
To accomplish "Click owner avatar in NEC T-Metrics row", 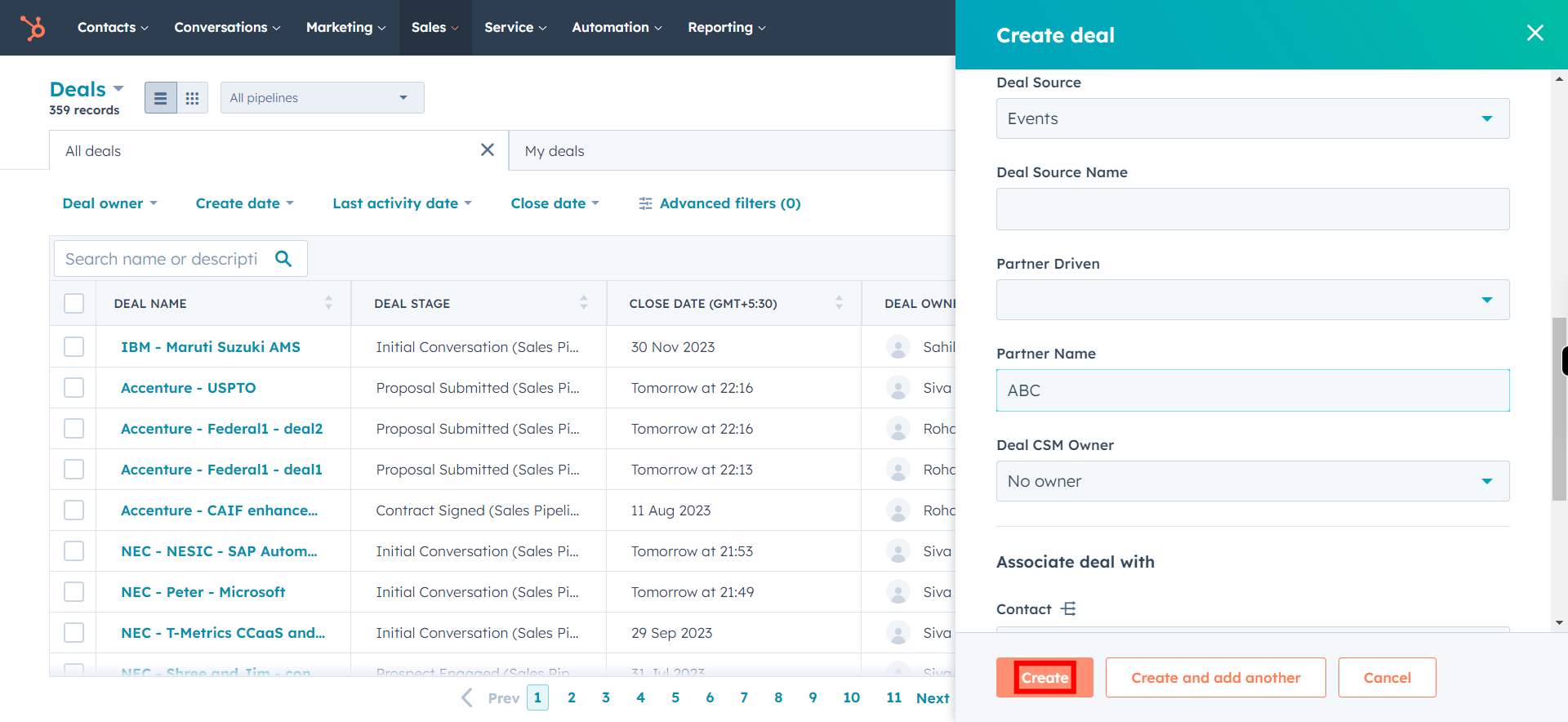I will pyautogui.click(x=898, y=633).
